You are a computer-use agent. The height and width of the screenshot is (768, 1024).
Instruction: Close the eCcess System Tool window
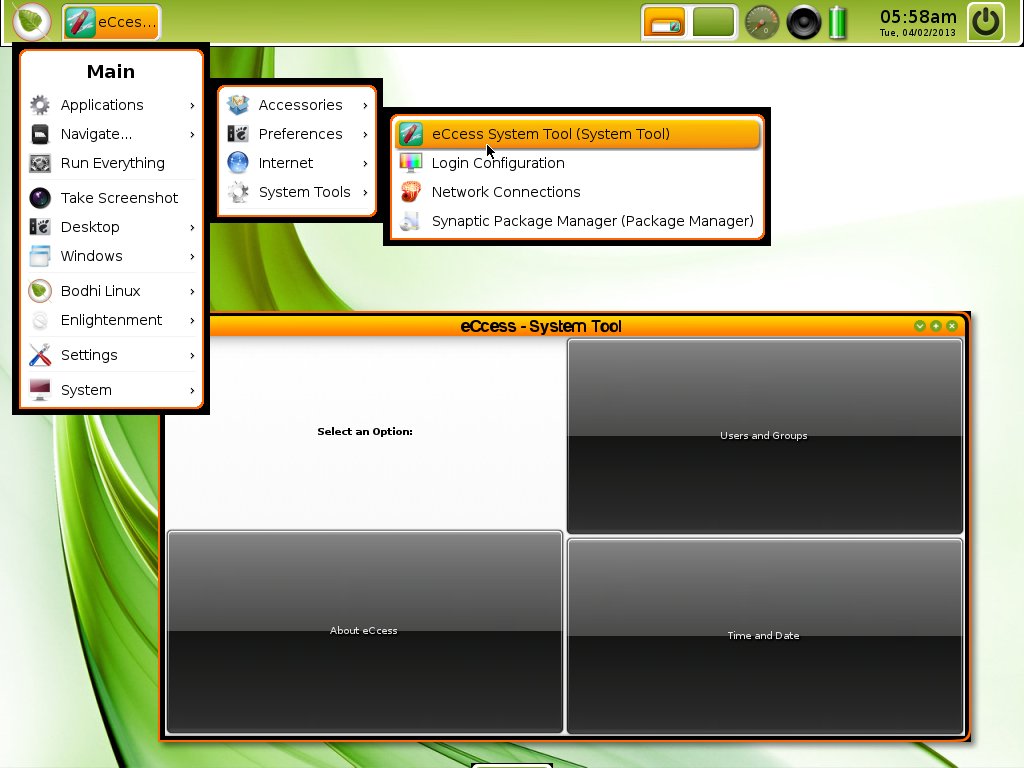click(x=952, y=326)
